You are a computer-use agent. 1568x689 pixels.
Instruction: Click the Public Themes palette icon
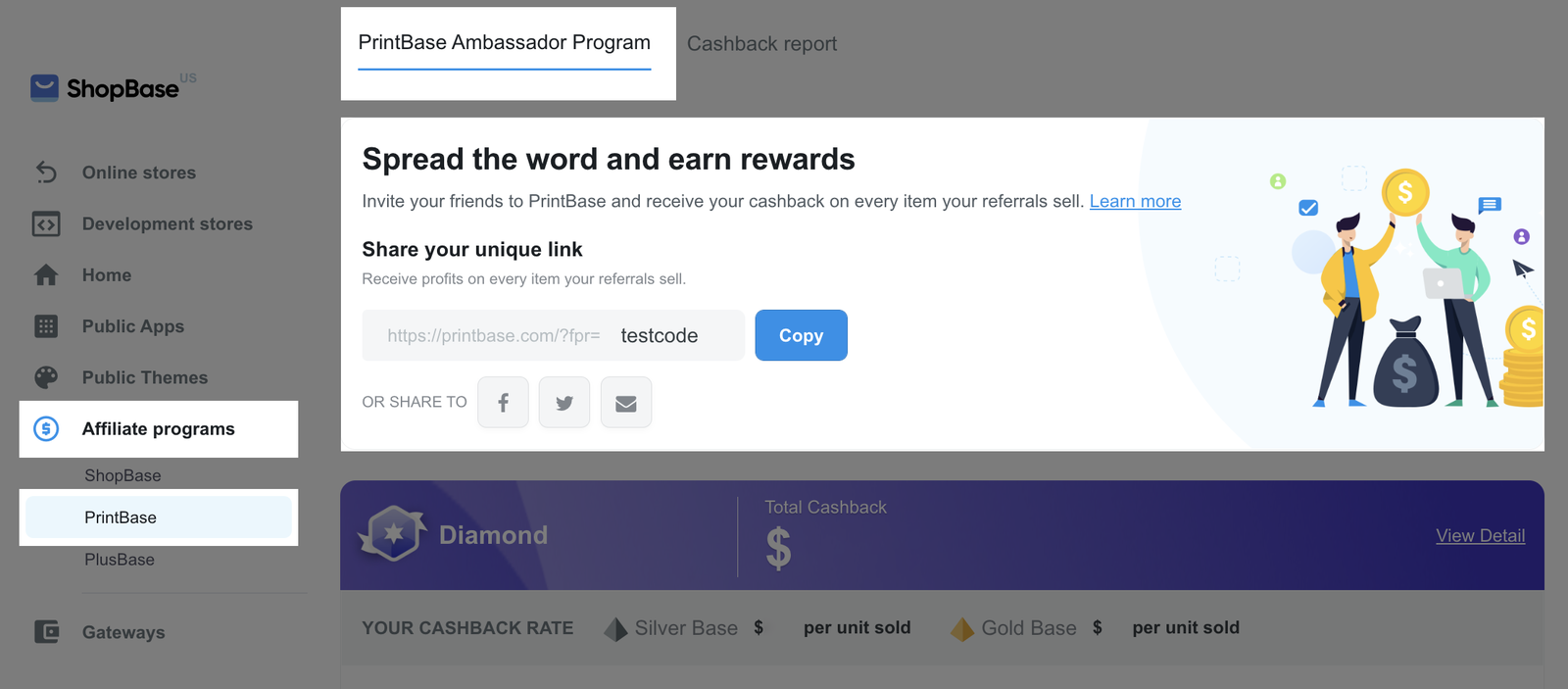point(46,377)
